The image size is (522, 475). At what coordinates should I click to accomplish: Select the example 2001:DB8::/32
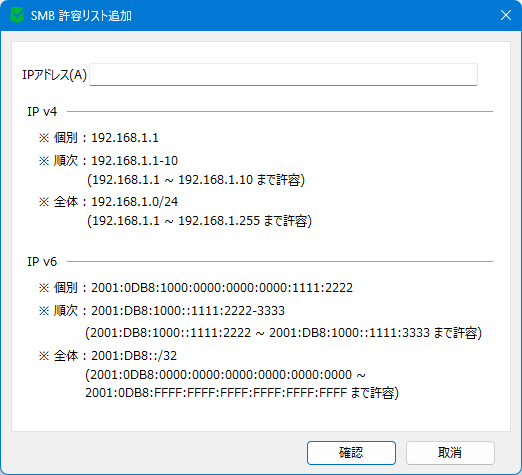[134, 356]
